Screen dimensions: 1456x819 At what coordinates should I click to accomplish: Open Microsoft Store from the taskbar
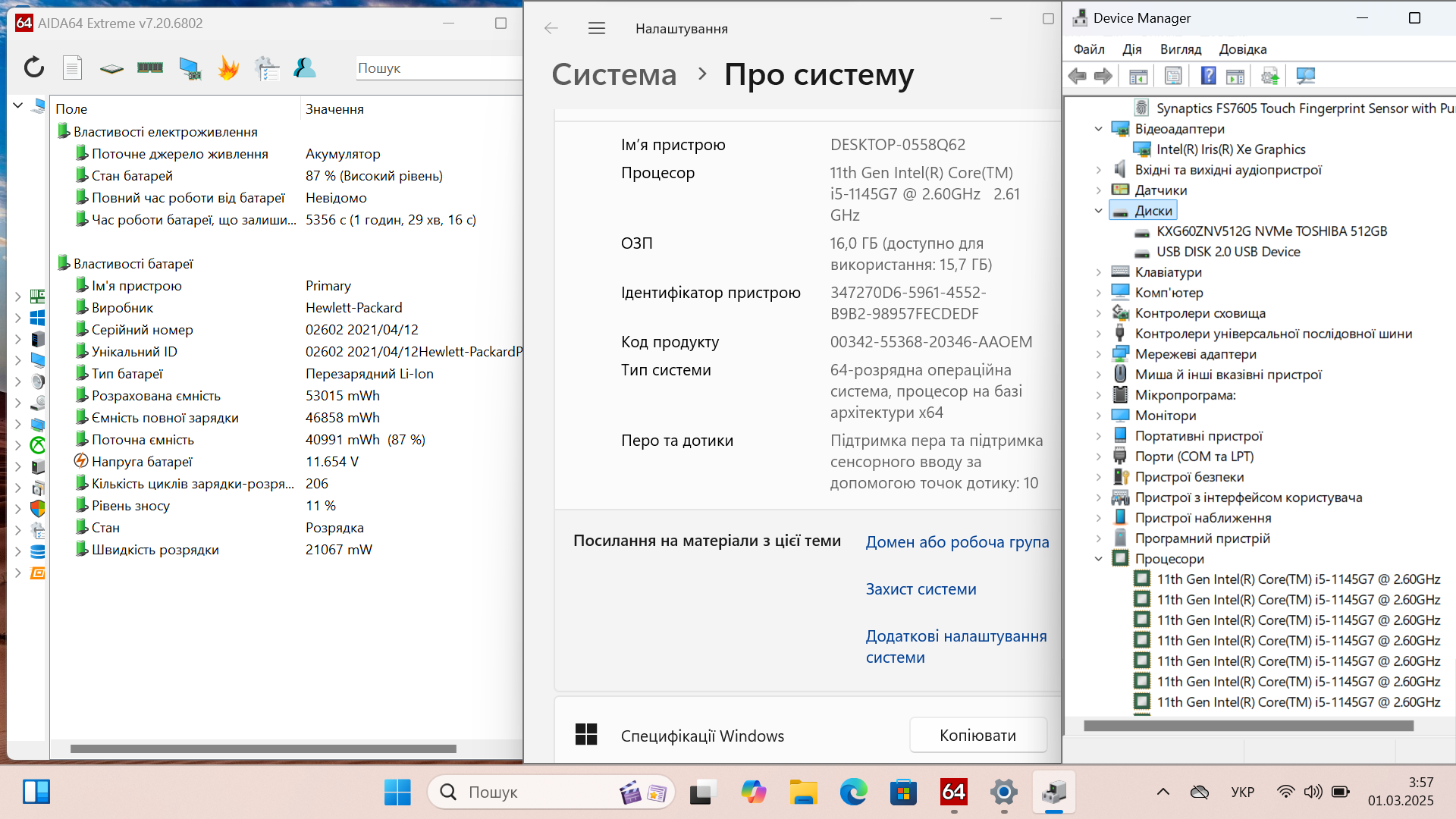[x=903, y=792]
